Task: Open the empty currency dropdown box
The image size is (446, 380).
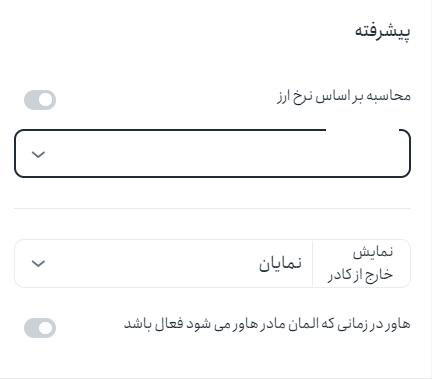Action: pos(212,153)
